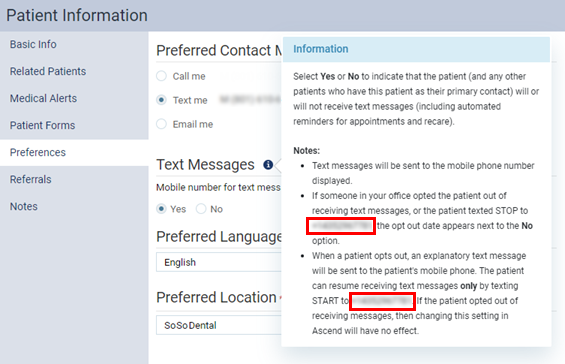Open the Preferred Location dropdown showing SoSoDental

coord(219,325)
